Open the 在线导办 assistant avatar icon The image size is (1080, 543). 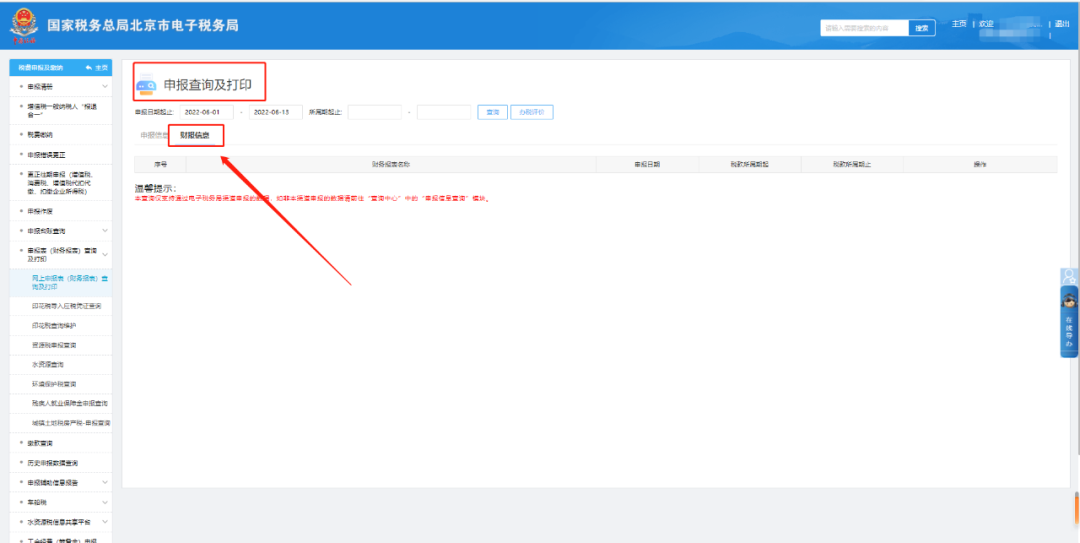(x=1069, y=300)
